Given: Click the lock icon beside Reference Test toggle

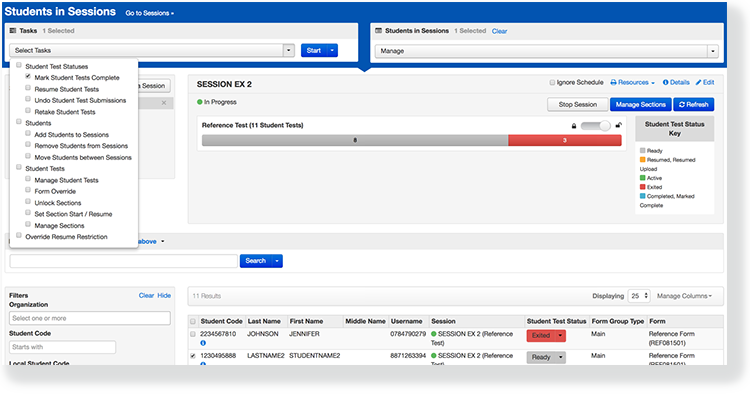Looking at the screenshot, I should point(574,126).
